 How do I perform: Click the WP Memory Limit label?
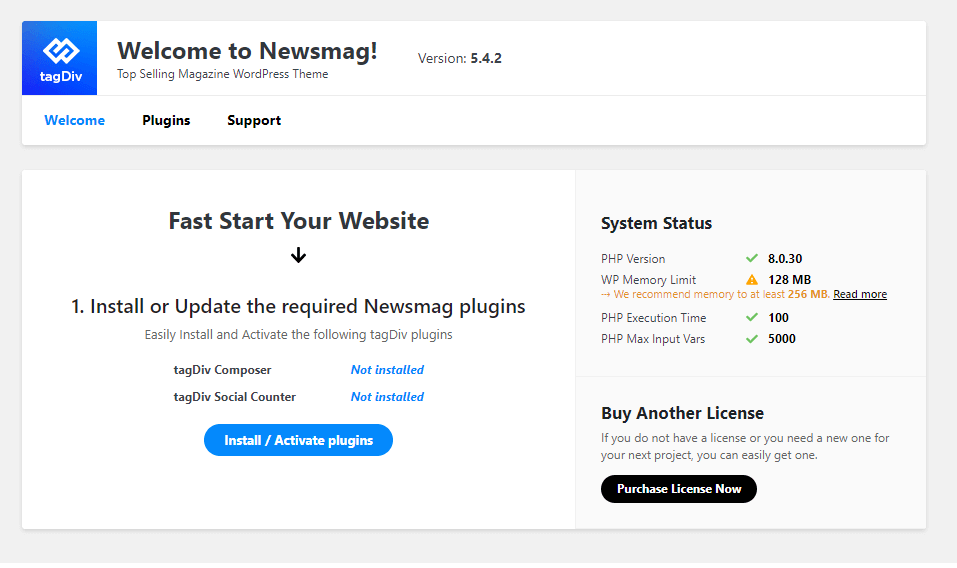point(648,279)
